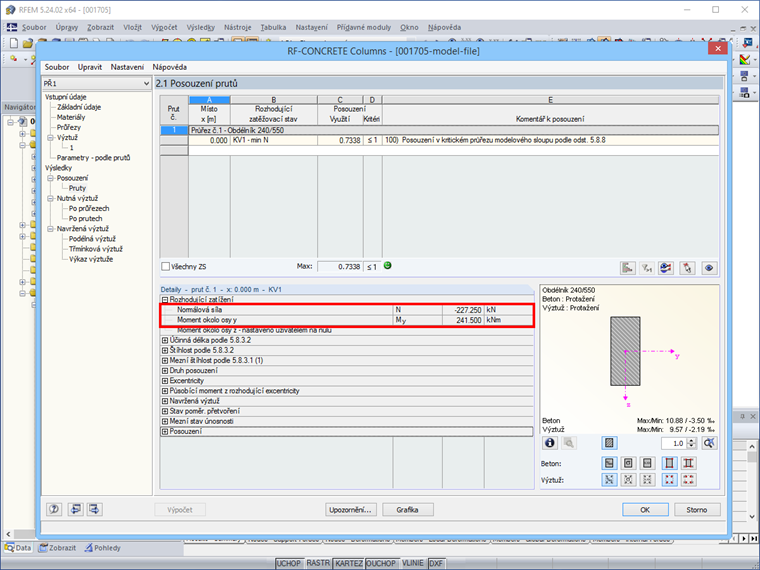Click the section info icon below the cross-section view

coord(550,443)
